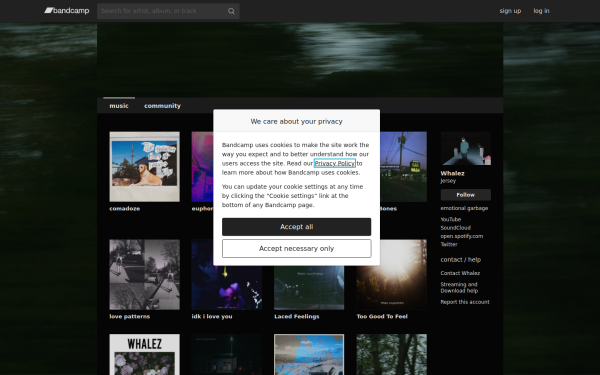The height and width of the screenshot is (375, 600).
Task: Open the idk i love you title
Action: tap(212, 316)
